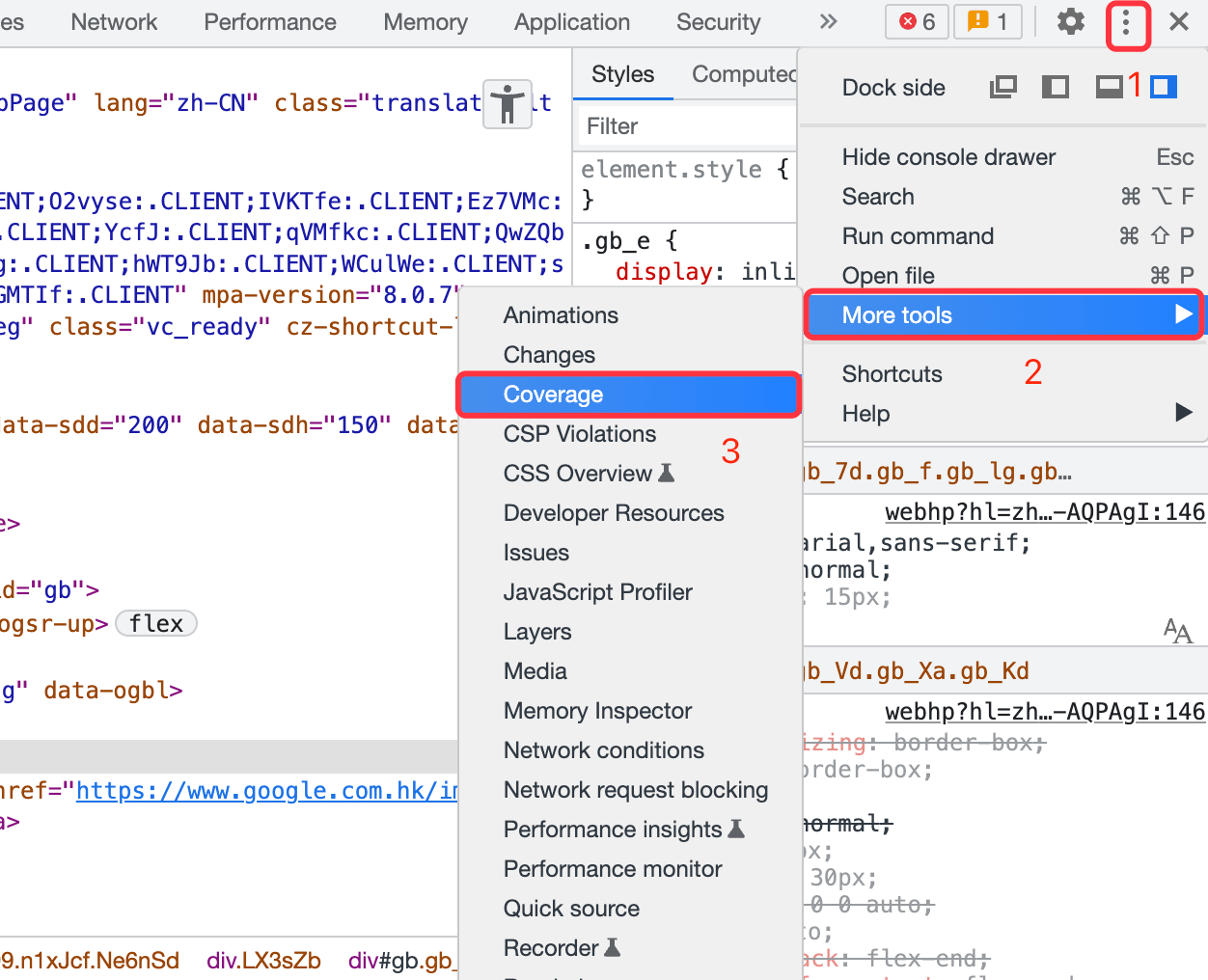Open the three-dot customize DevTools menu
The width and height of the screenshot is (1208, 980).
pos(1126,23)
